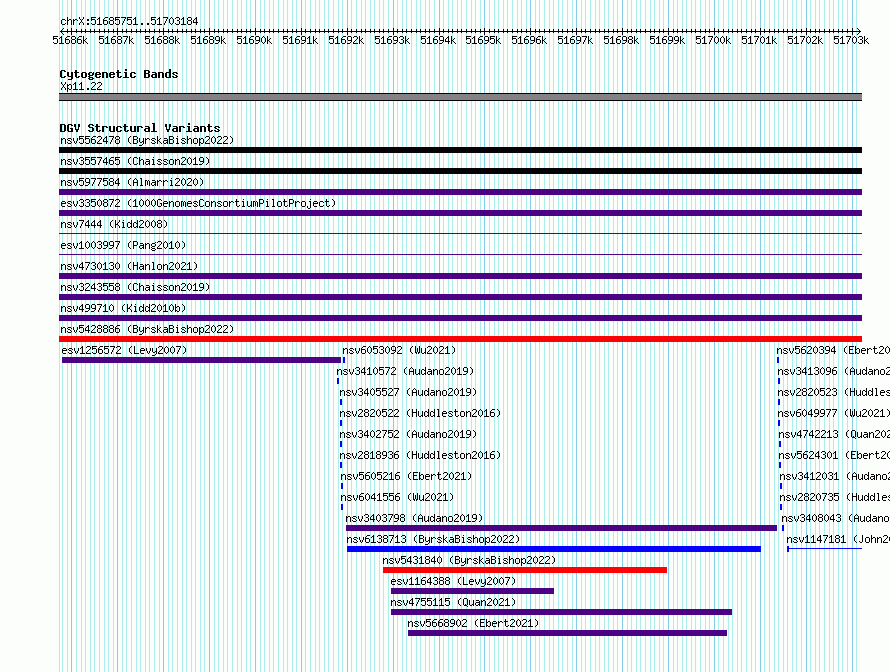Select the purple bar under esv1256572
This screenshot has width=890, height=672.
(201, 360)
